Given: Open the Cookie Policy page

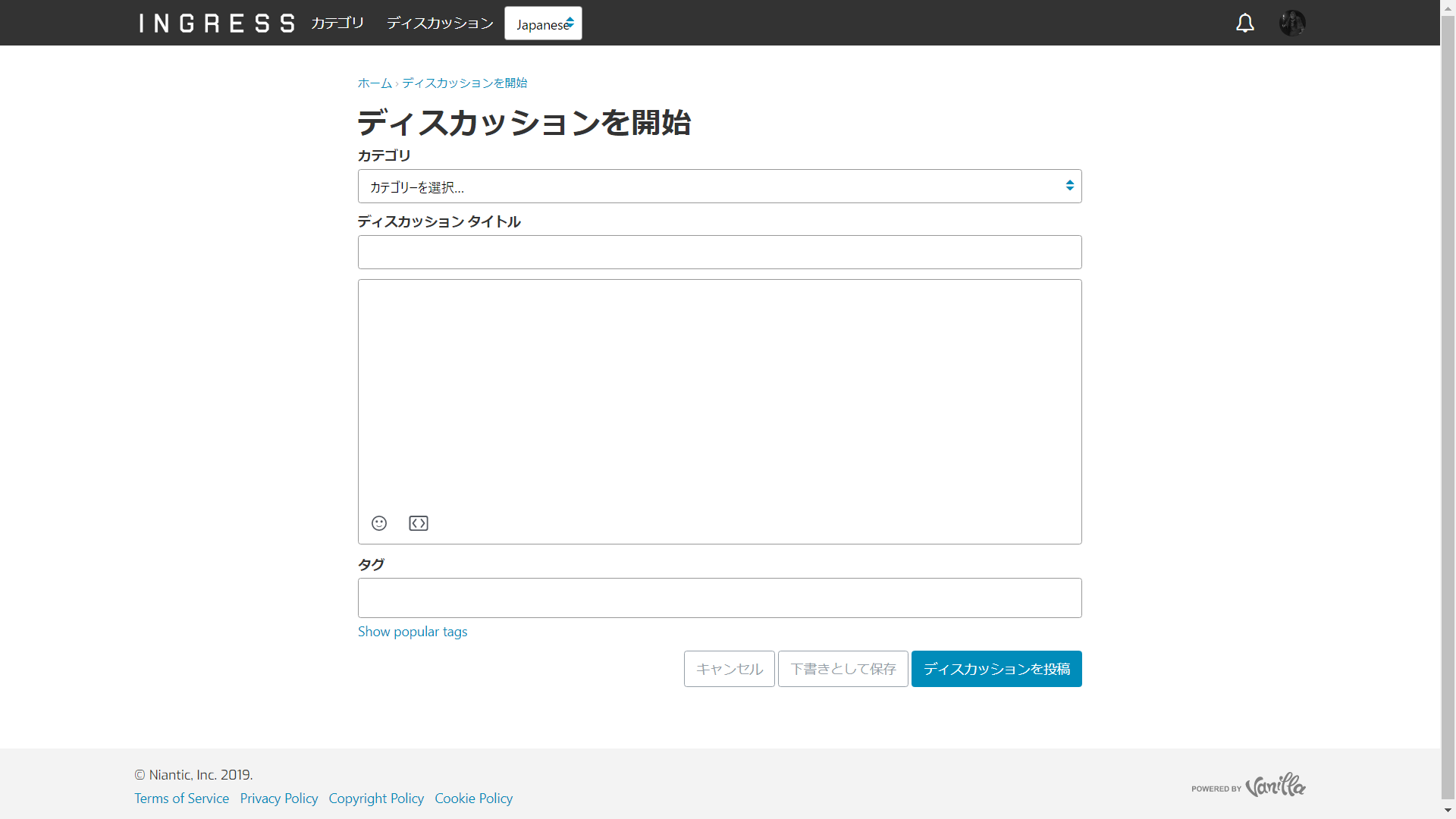Looking at the screenshot, I should pos(472,798).
